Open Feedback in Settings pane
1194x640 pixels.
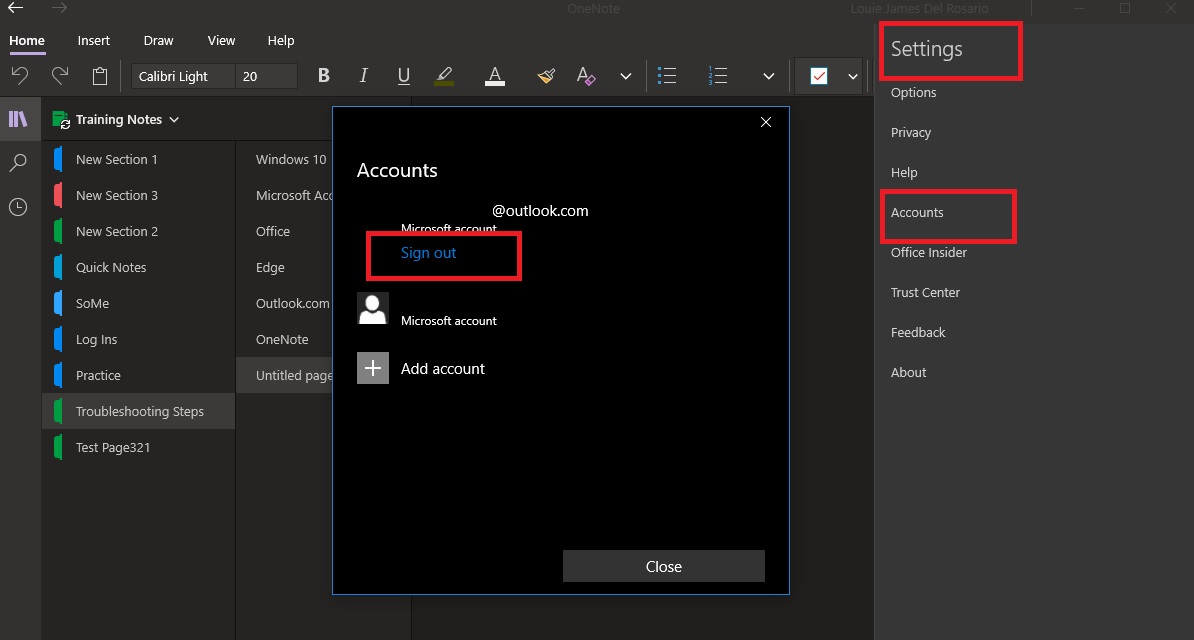coord(918,332)
